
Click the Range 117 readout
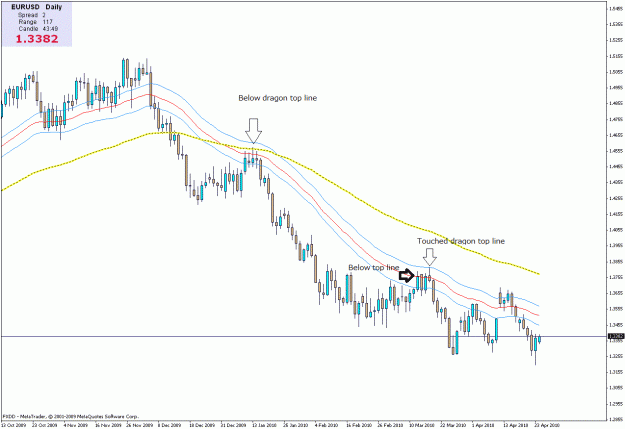pos(35,22)
